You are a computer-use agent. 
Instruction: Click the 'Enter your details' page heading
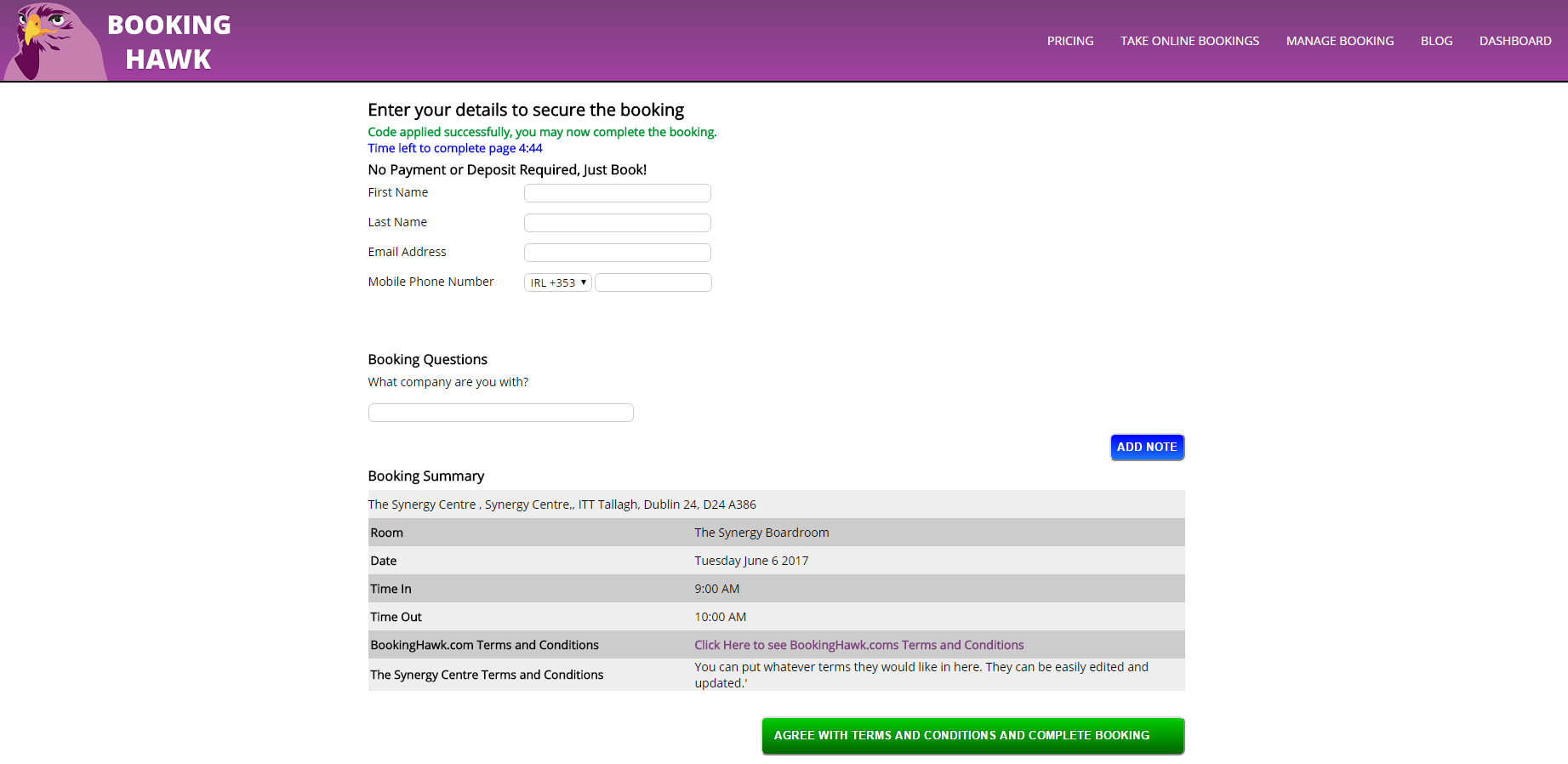pos(526,110)
